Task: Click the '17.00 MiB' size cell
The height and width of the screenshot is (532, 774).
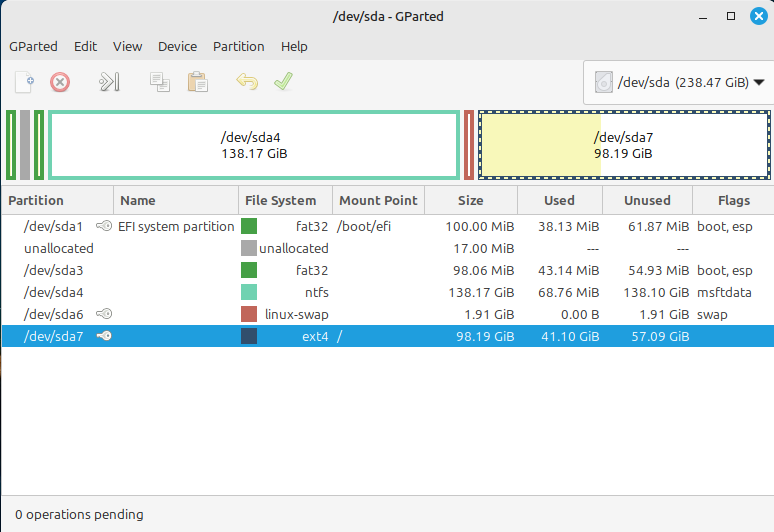Action: (484, 249)
